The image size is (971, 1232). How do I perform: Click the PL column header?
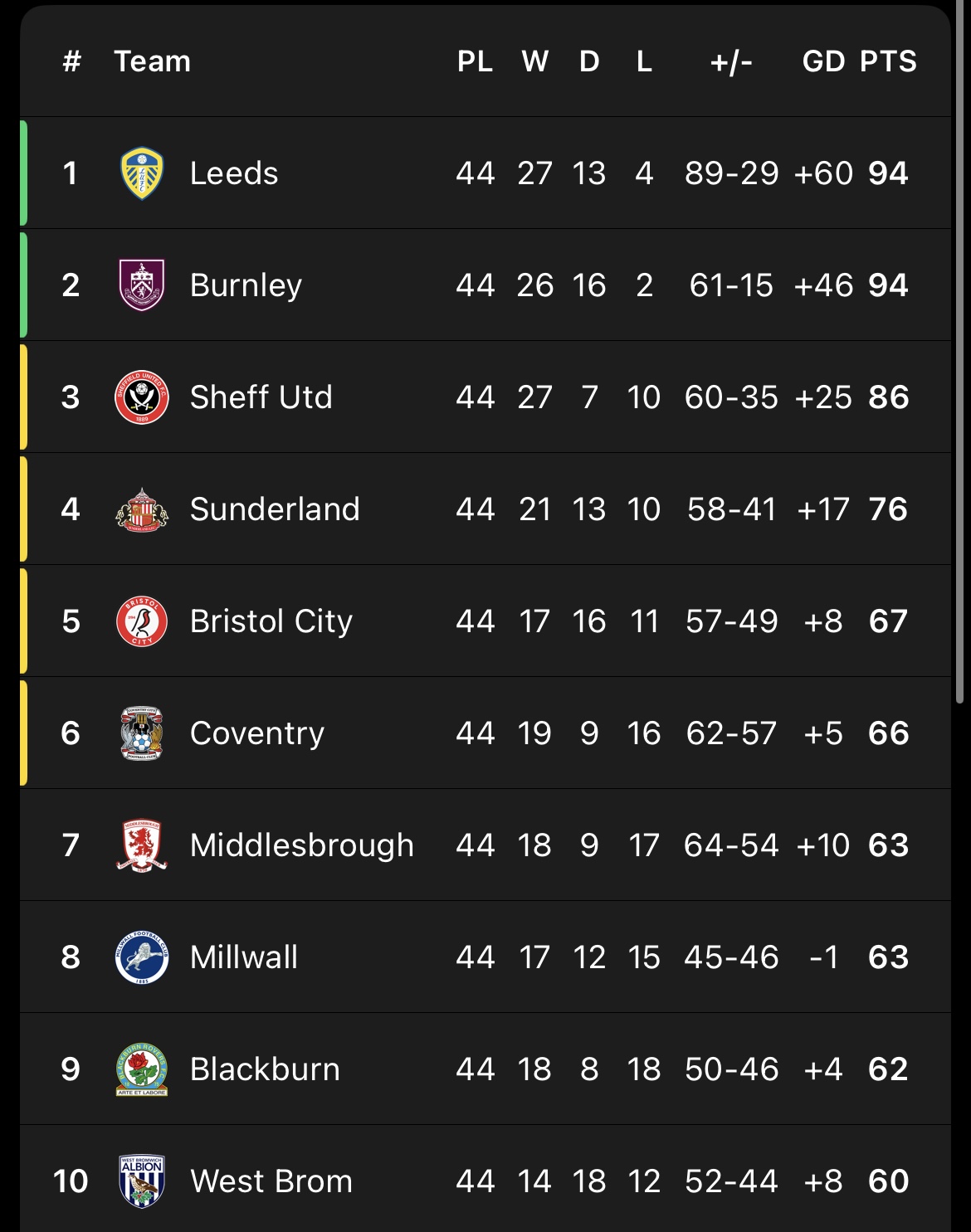tap(475, 61)
